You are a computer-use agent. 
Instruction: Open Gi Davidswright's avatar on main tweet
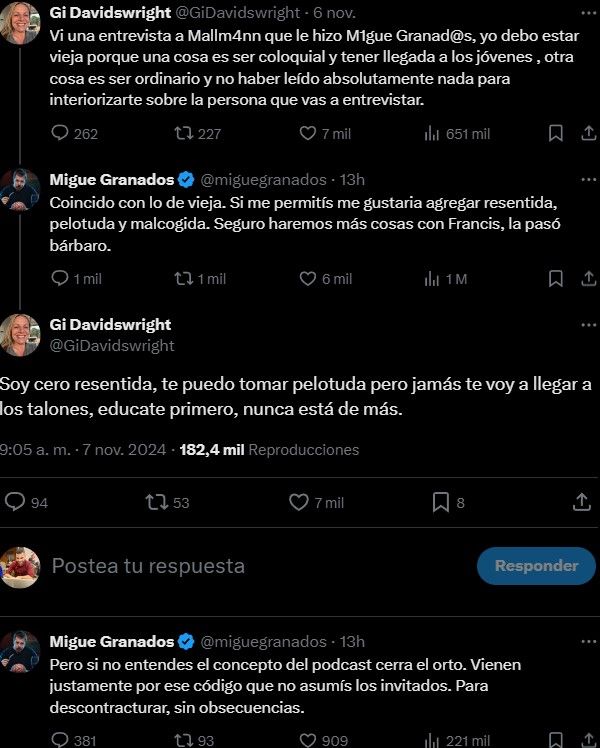[20, 334]
